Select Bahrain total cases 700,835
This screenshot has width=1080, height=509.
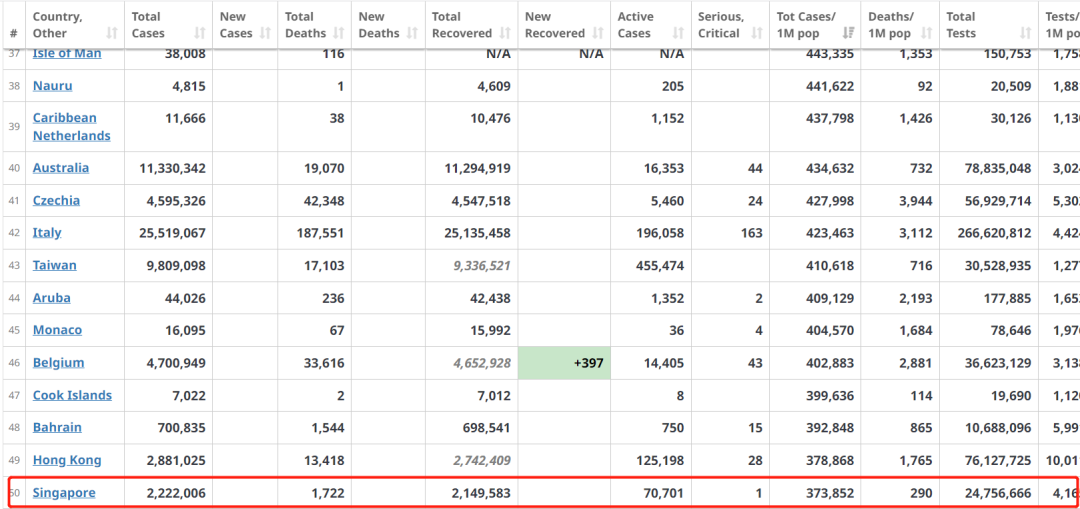pos(182,427)
